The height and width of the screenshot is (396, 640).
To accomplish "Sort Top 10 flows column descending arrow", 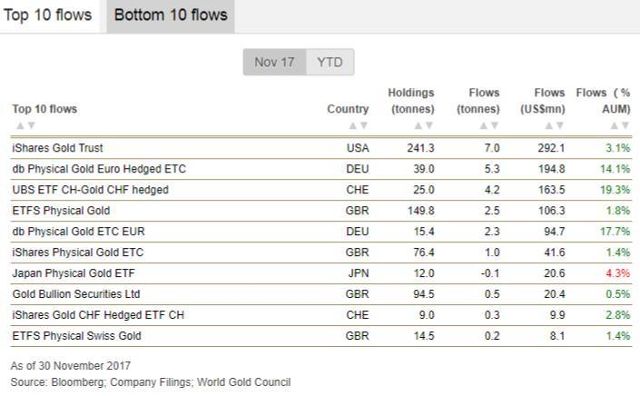I will 31,126.
